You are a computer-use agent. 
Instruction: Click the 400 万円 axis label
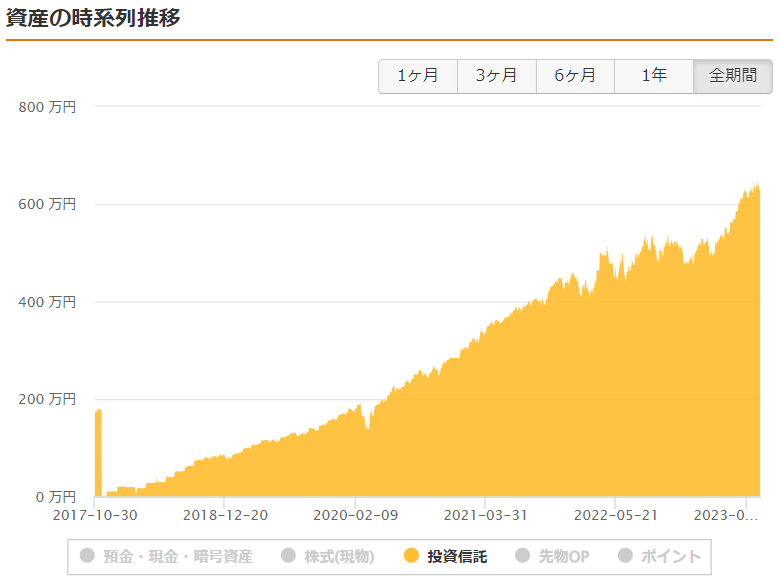(47, 302)
